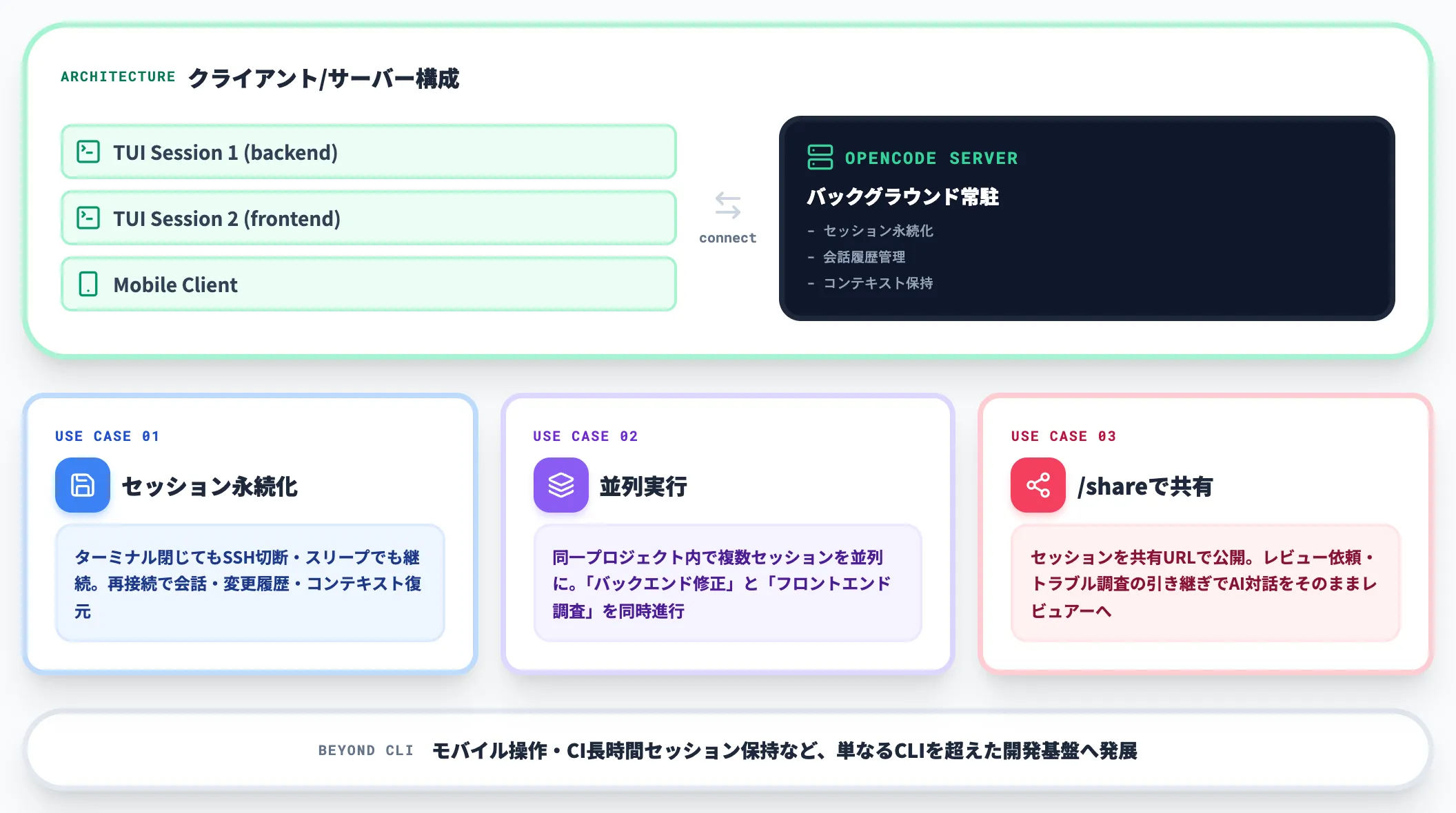Viewport: 1456px width, 813px height.
Task: Select the TUI Session 2 (frontend) box
Action: click(369, 218)
